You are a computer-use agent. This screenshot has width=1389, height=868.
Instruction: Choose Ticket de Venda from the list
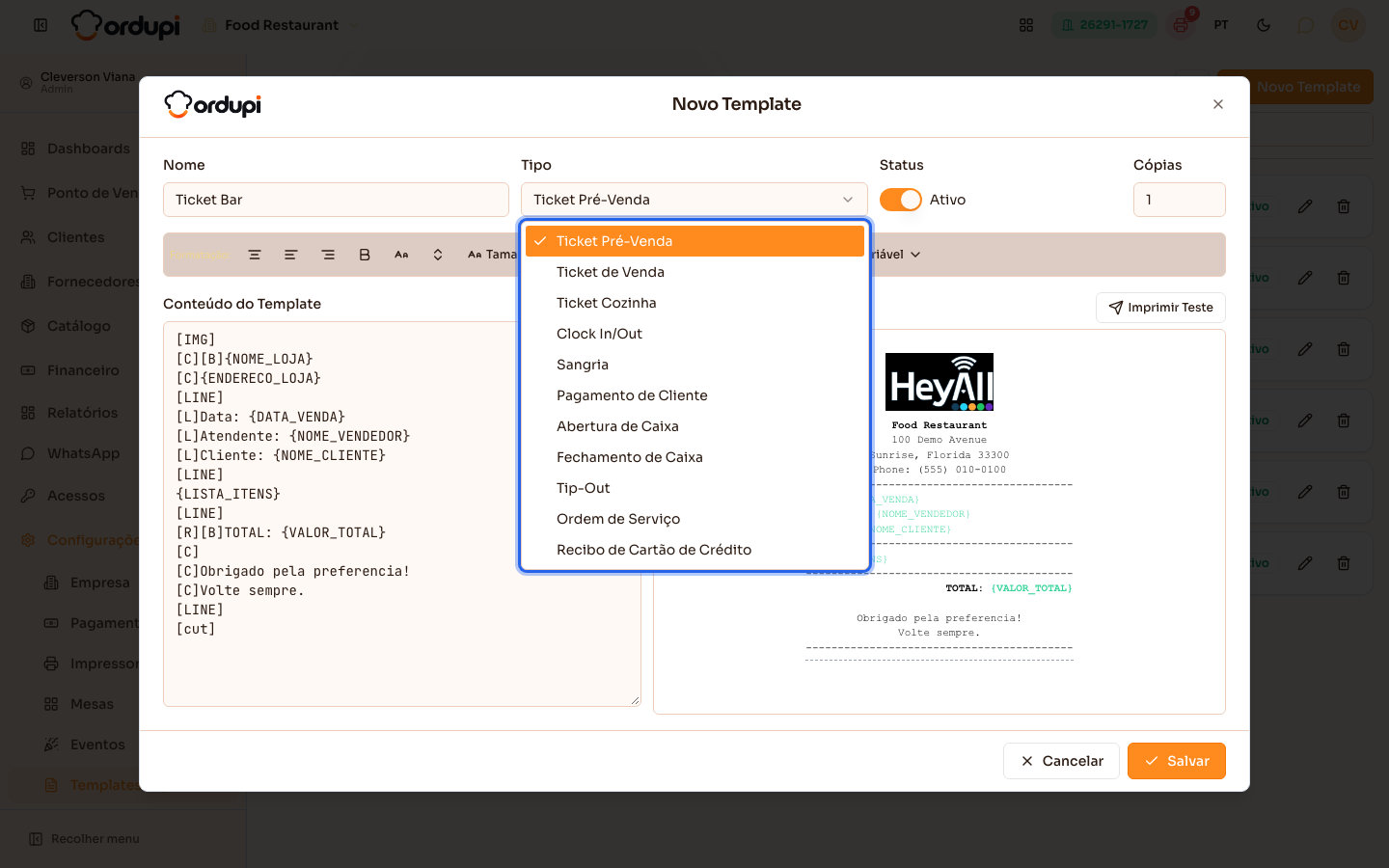click(694, 272)
